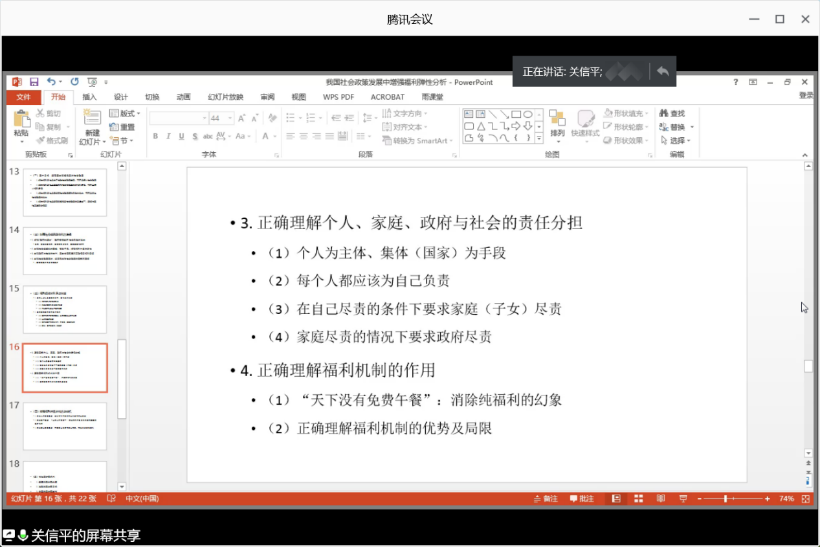
Task: Switch to the Slide Show (幻灯片放映) tab
Action: click(x=225, y=97)
